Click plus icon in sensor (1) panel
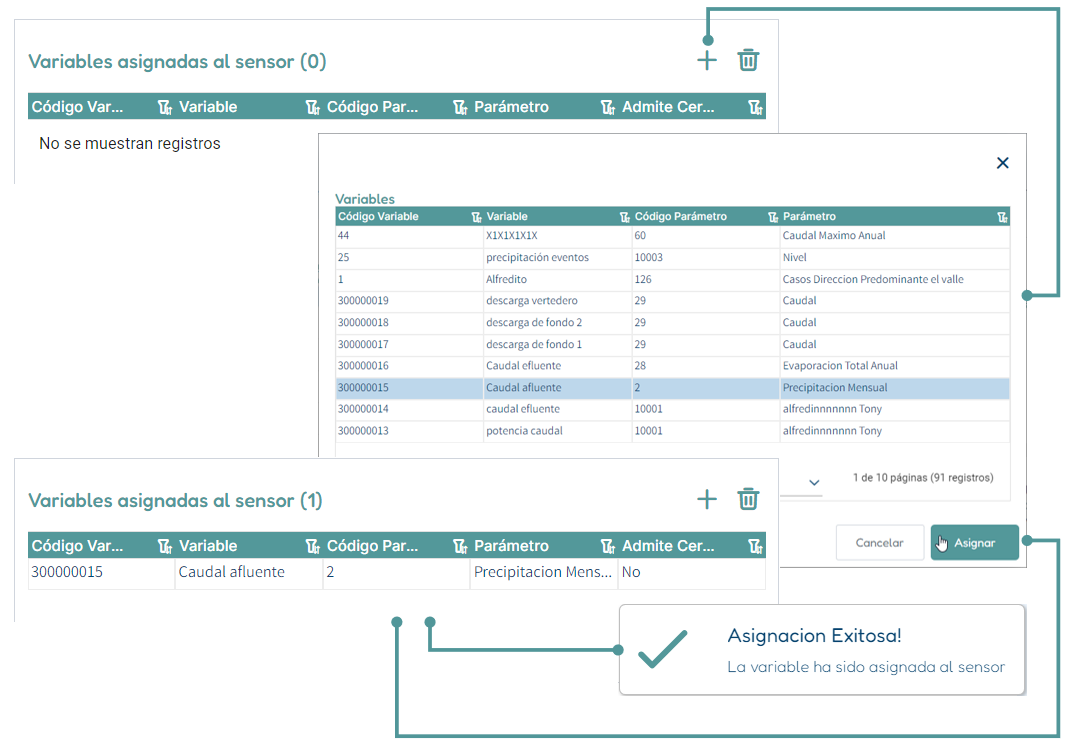Viewport: 1067px width, 745px height. pos(707,499)
